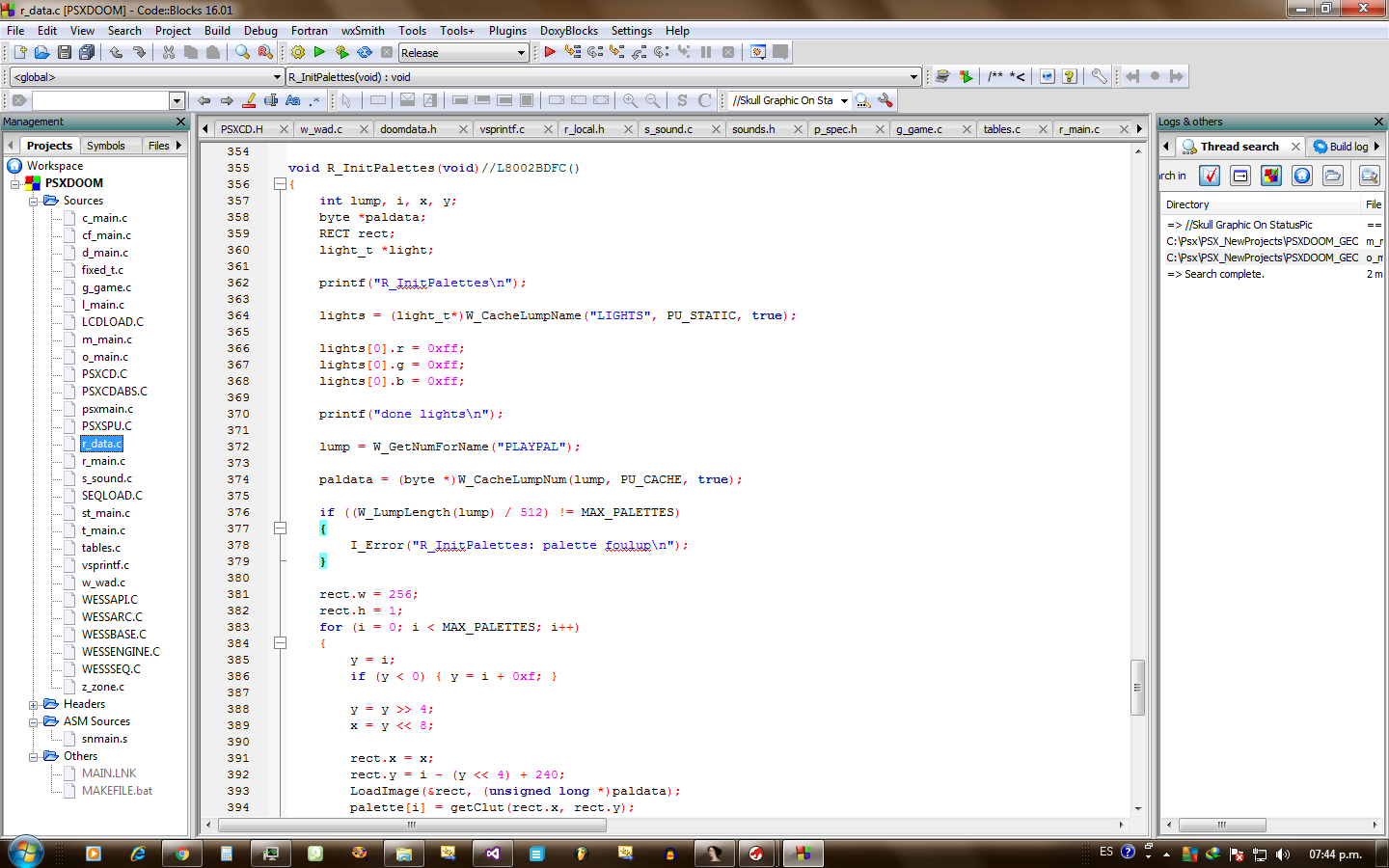Open ThreadSearch options wrench icon
Screen dimensions: 1389x868
pos(885,100)
